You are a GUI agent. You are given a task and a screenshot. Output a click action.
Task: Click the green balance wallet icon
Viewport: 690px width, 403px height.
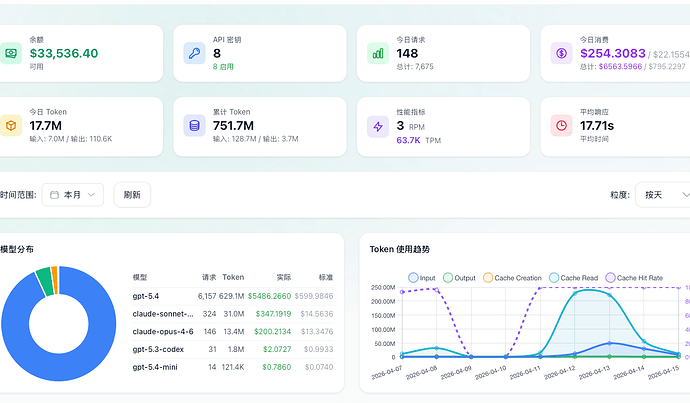11,53
